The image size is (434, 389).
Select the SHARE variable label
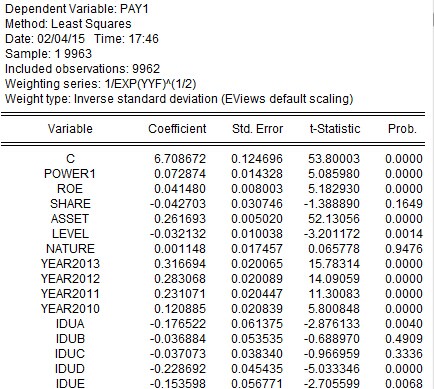coord(70,204)
